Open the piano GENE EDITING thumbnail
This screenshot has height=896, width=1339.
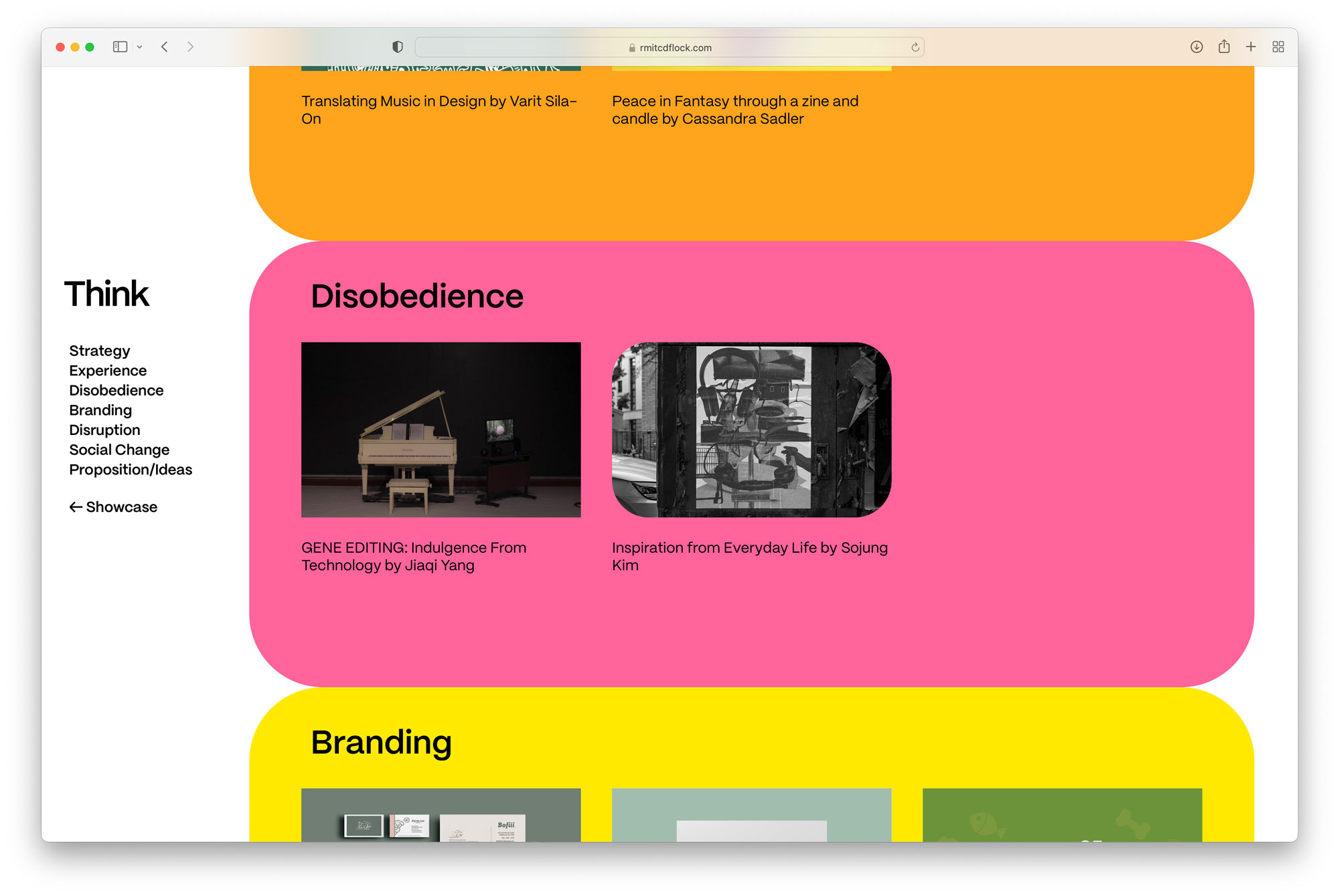441,430
